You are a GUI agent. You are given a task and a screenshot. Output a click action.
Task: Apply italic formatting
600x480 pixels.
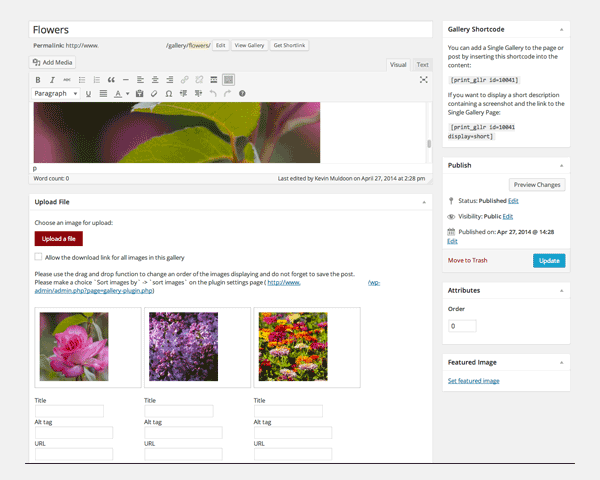coord(52,80)
